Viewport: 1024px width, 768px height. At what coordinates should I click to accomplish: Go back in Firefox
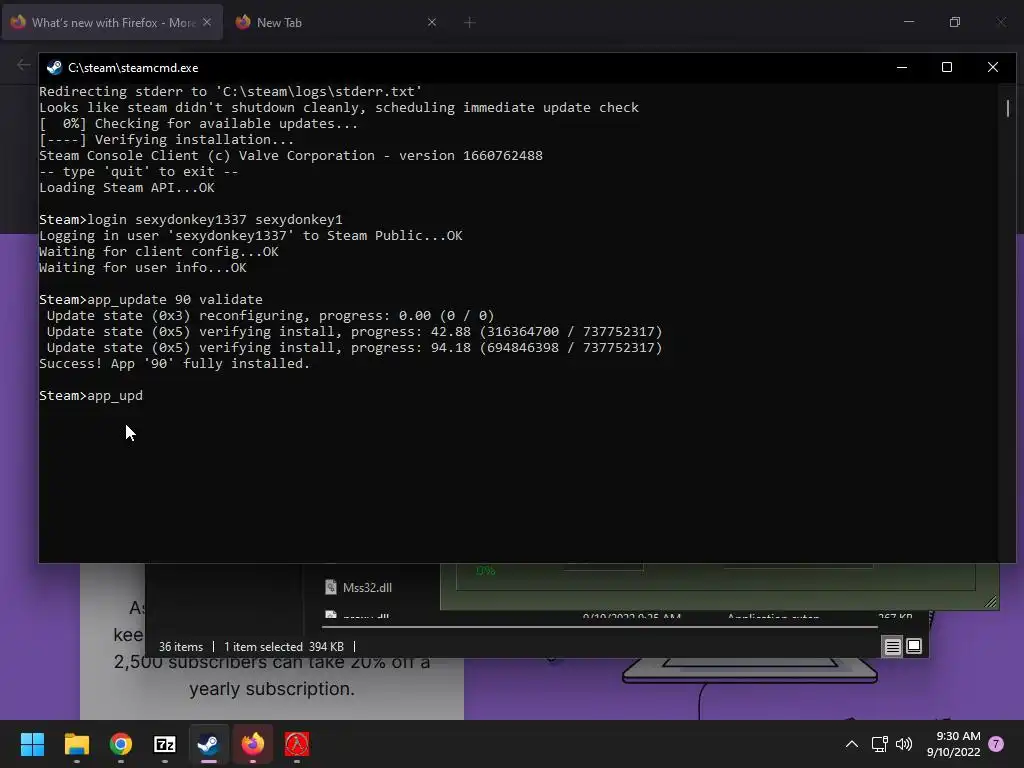[x=24, y=65]
